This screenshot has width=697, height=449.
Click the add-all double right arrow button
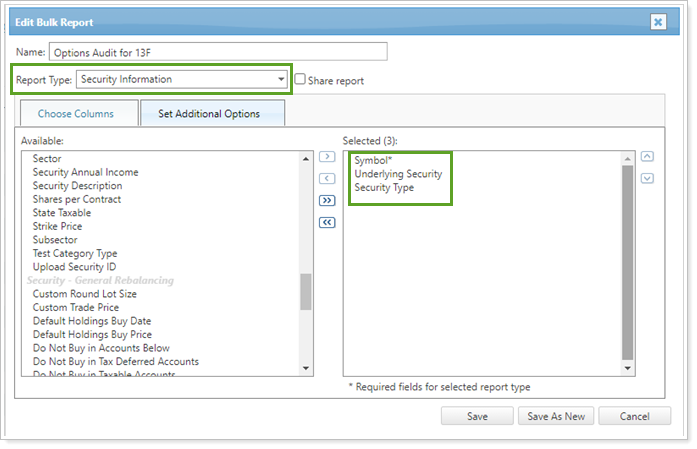pos(327,200)
